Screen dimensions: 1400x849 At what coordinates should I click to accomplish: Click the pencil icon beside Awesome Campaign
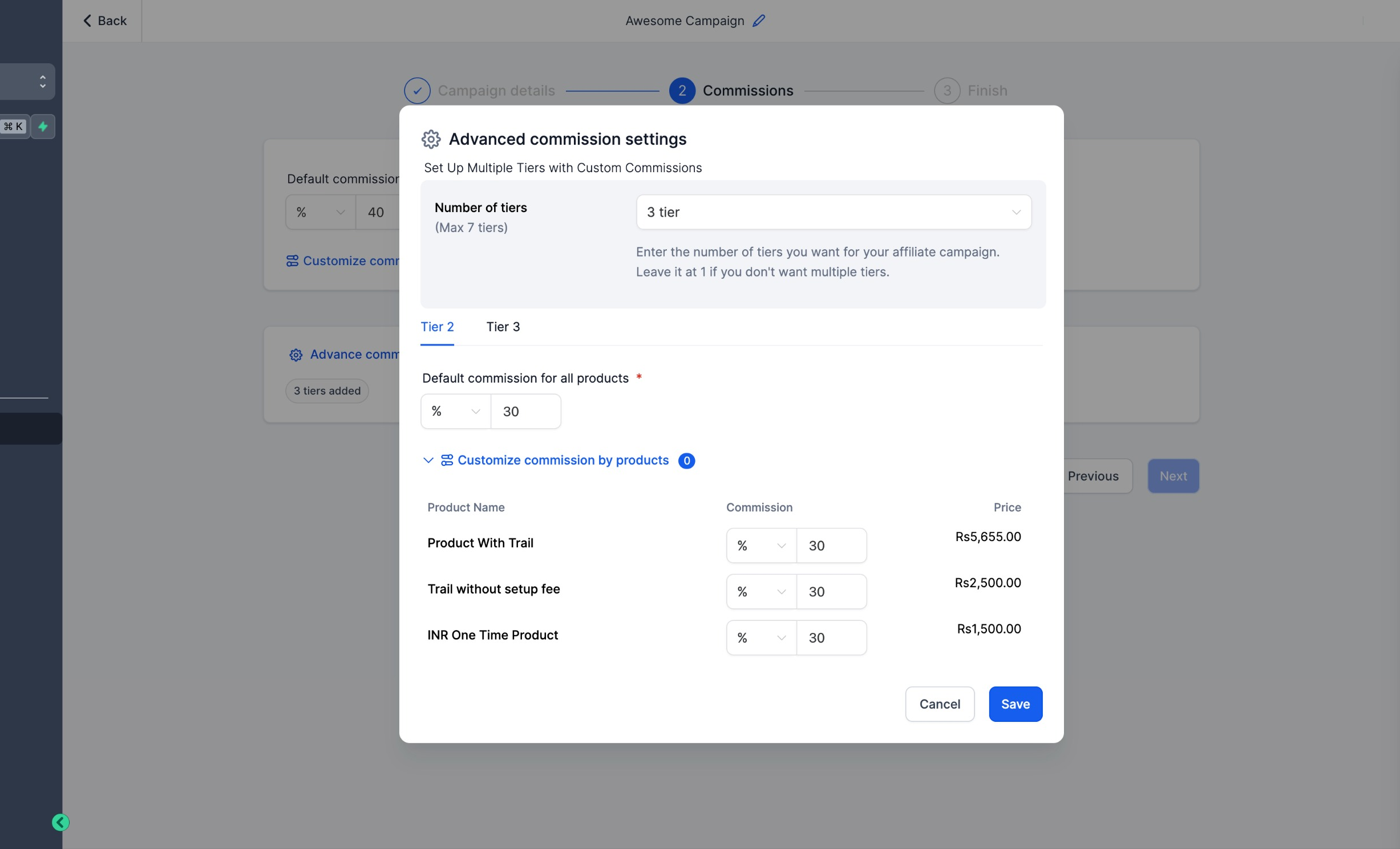[x=758, y=21]
